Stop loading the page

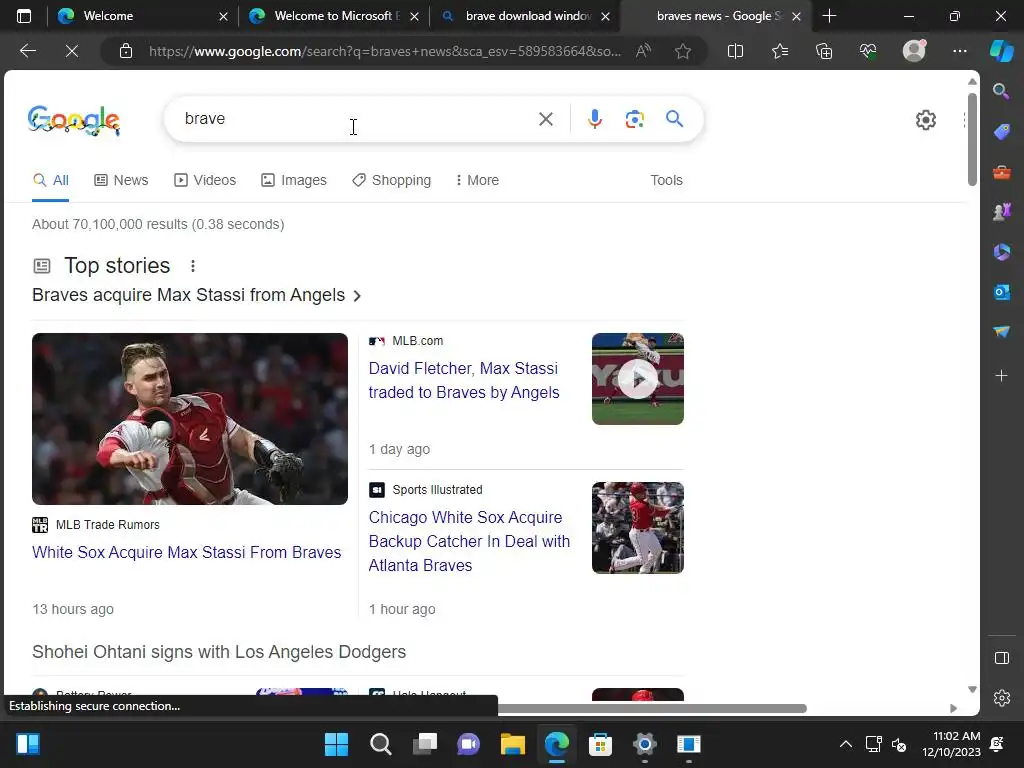pos(72,51)
